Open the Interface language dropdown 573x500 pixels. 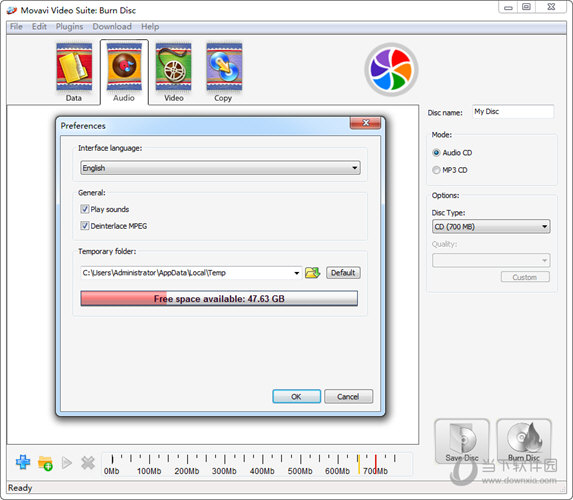(x=220, y=168)
